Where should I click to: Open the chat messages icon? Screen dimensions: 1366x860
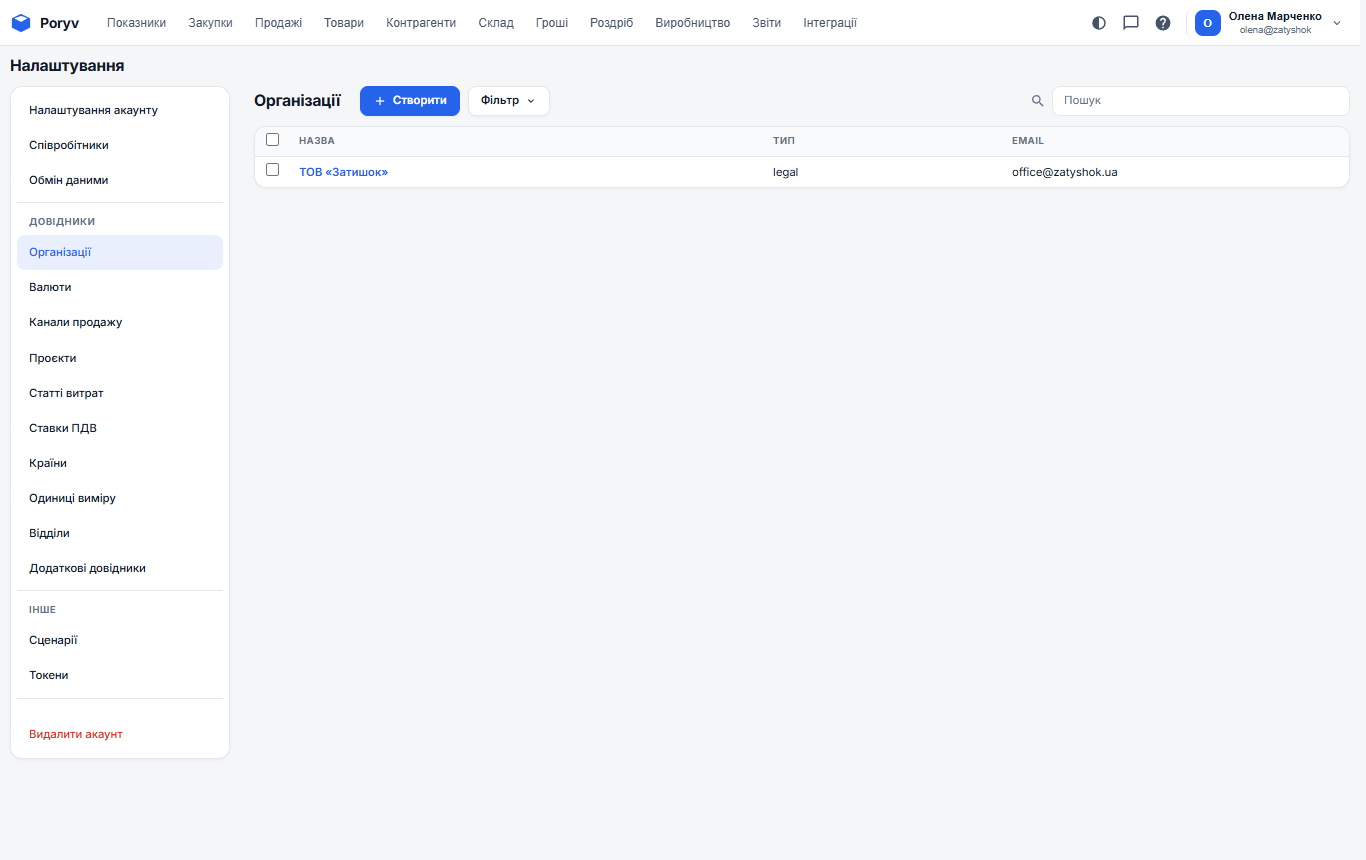pos(1131,23)
